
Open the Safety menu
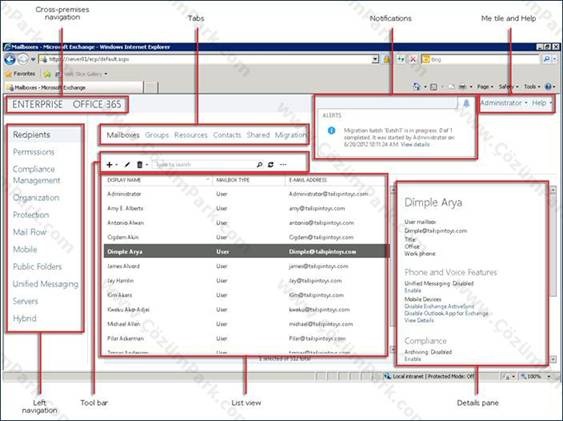tap(508, 87)
